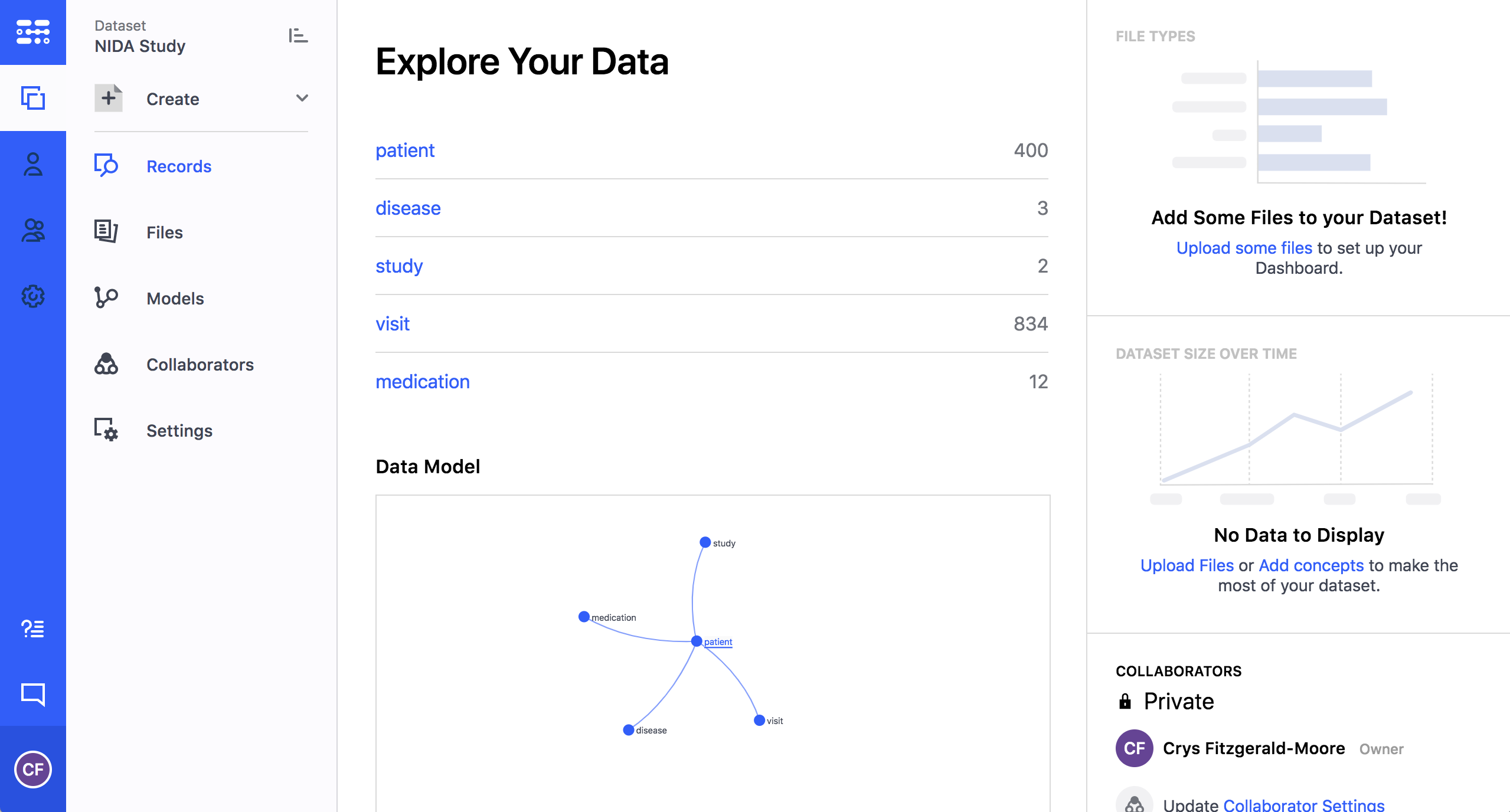
Task: Open the teams group icon
Action: pyautogui.click(x=33, y=230)
